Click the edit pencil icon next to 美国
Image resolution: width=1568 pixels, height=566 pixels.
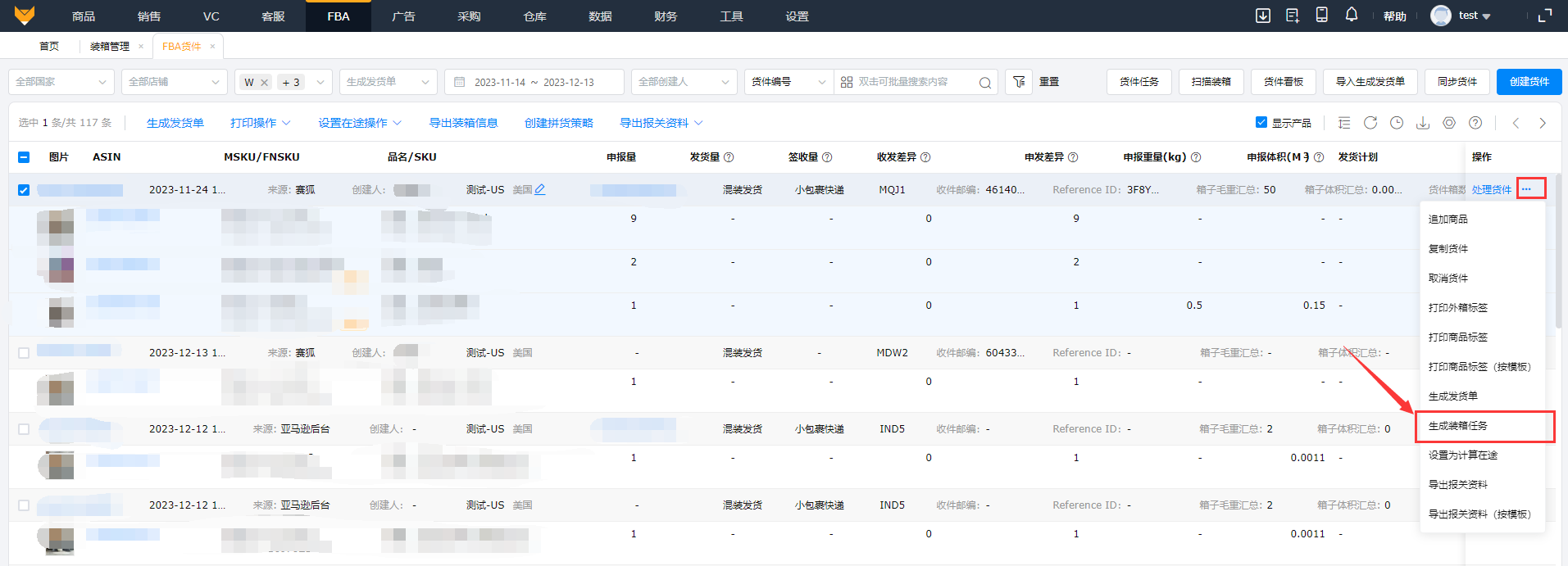(x=540, y=189)
